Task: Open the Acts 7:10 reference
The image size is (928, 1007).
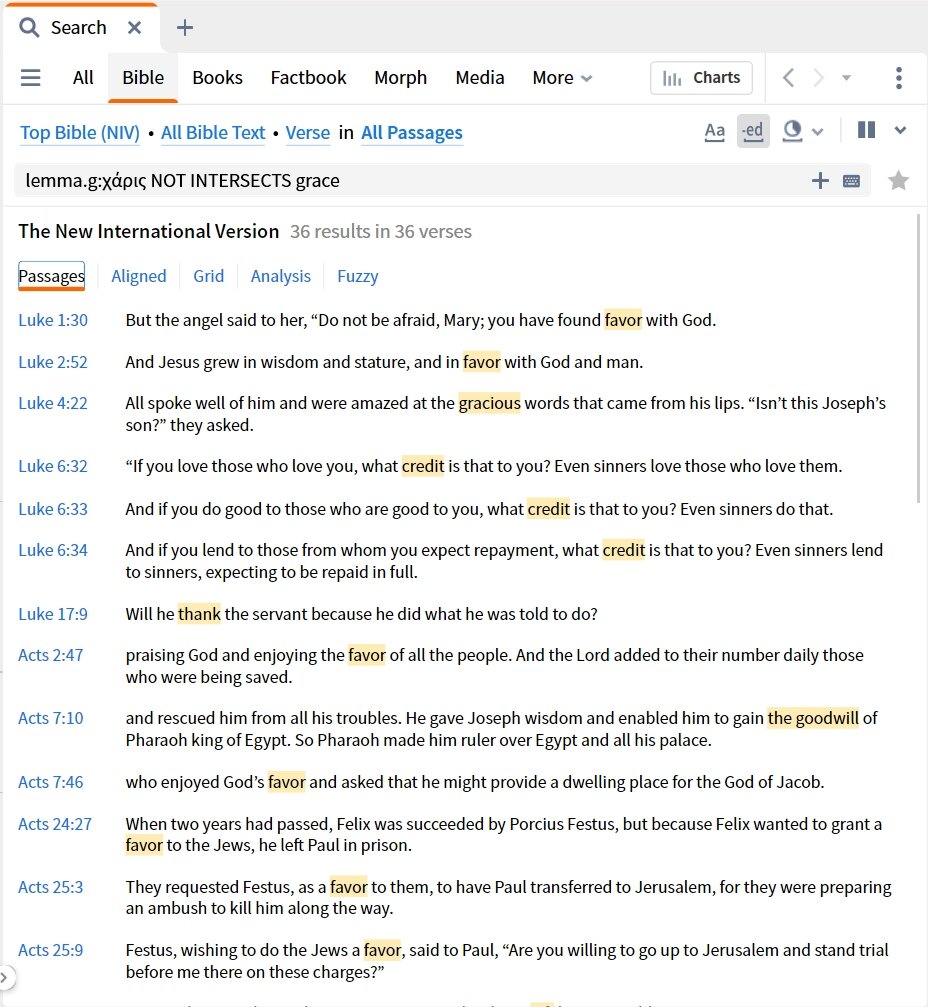Action: [51, 718]
